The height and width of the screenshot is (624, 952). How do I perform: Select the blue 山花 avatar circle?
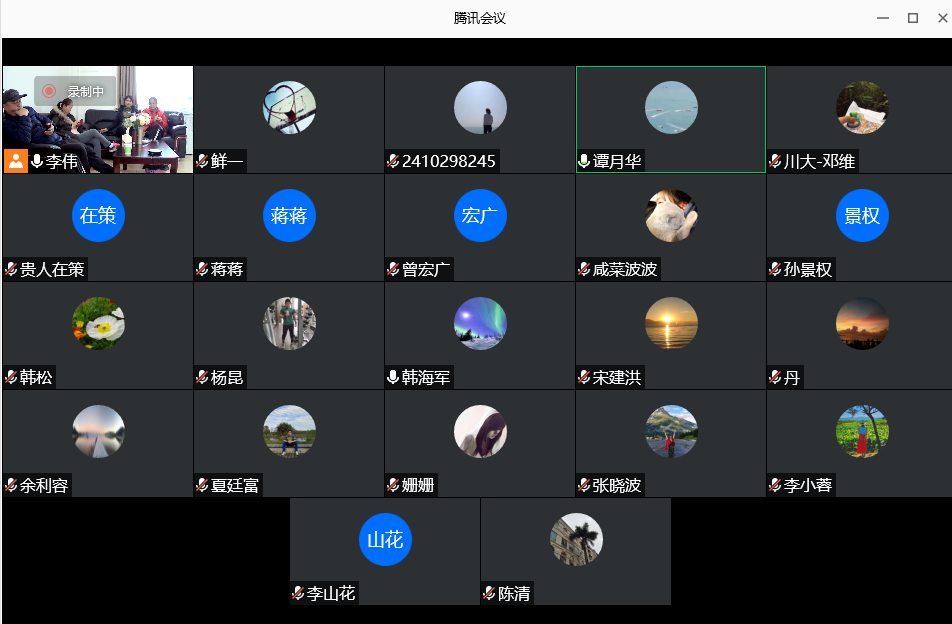coord(385,540)
